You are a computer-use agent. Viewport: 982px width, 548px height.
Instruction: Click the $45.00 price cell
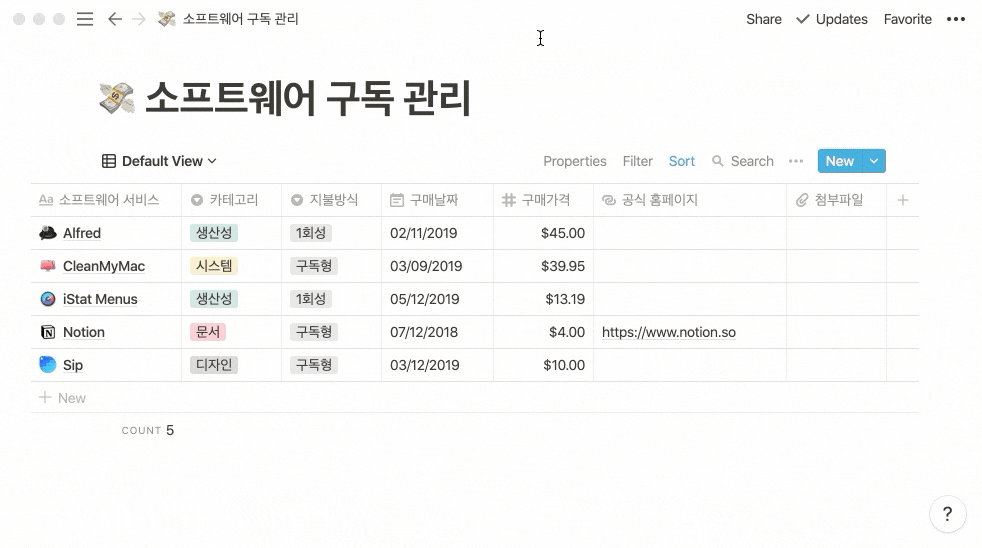[544, 233]
